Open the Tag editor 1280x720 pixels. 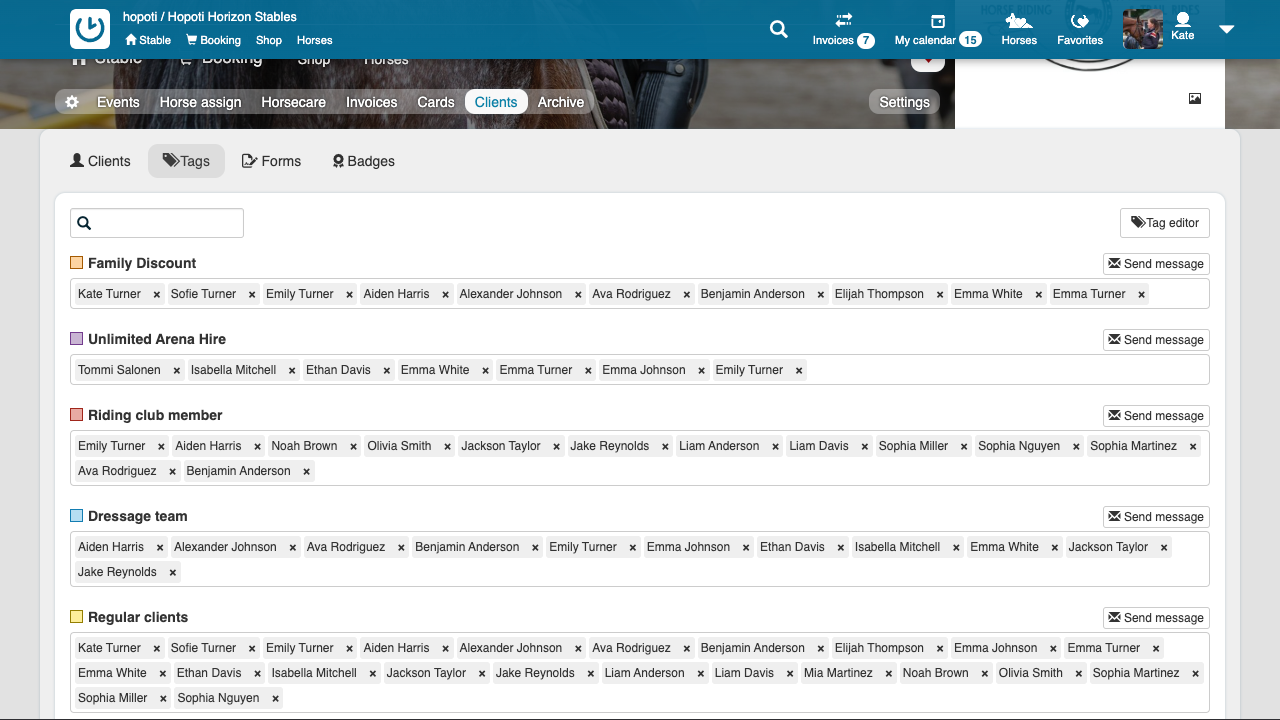click(1165, 223)
